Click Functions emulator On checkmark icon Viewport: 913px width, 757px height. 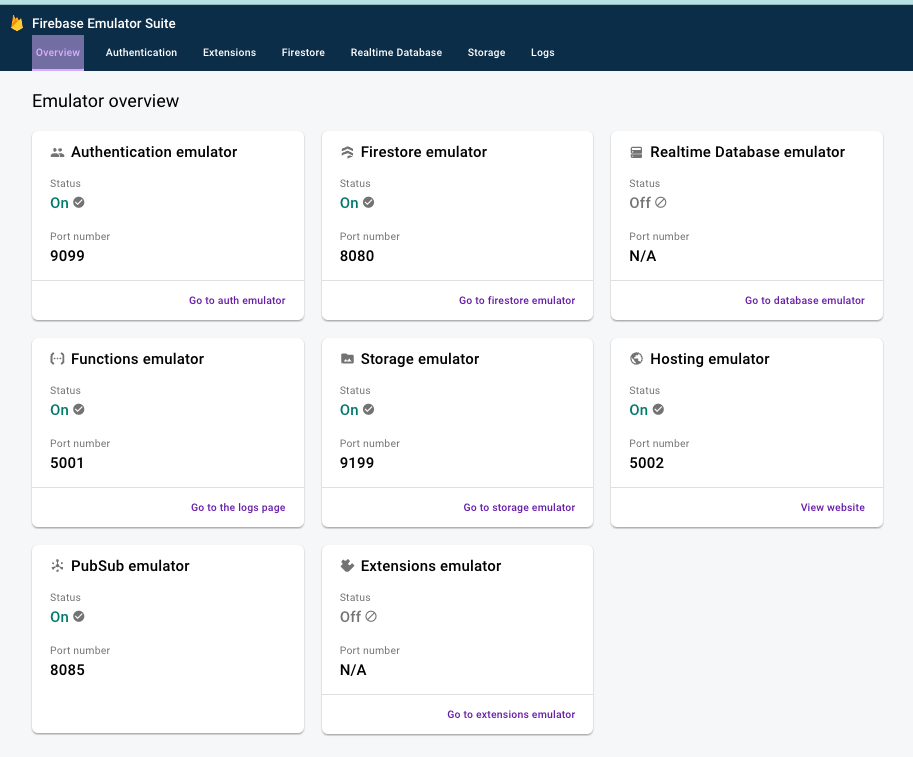79,409
